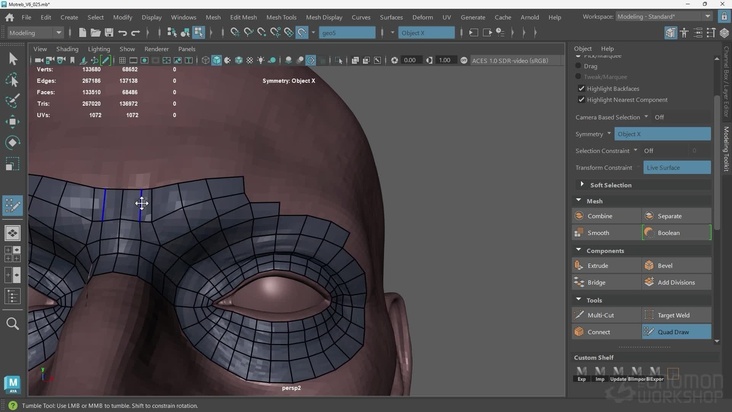Click the Modeling Toolkit panel scrollbar
This screenshot has height=412, width=732.
[717, 162]
